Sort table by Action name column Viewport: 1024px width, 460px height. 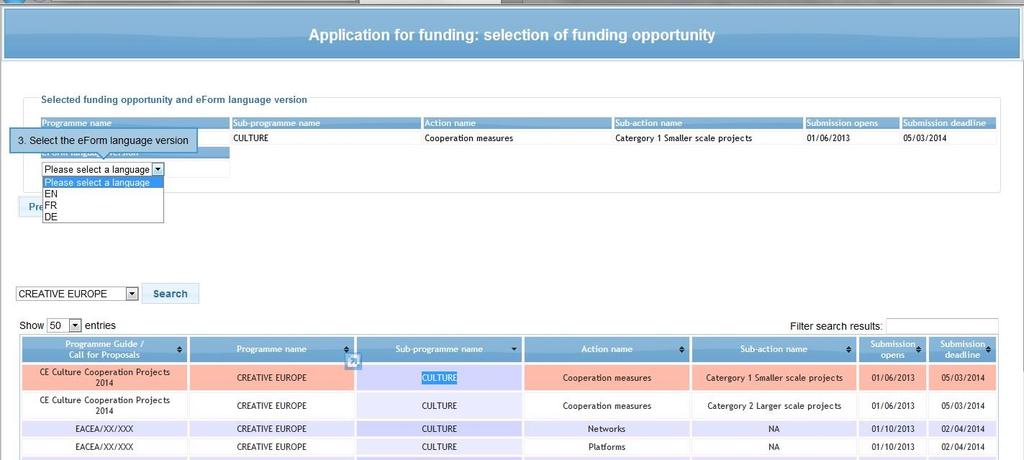pos(607,349)
